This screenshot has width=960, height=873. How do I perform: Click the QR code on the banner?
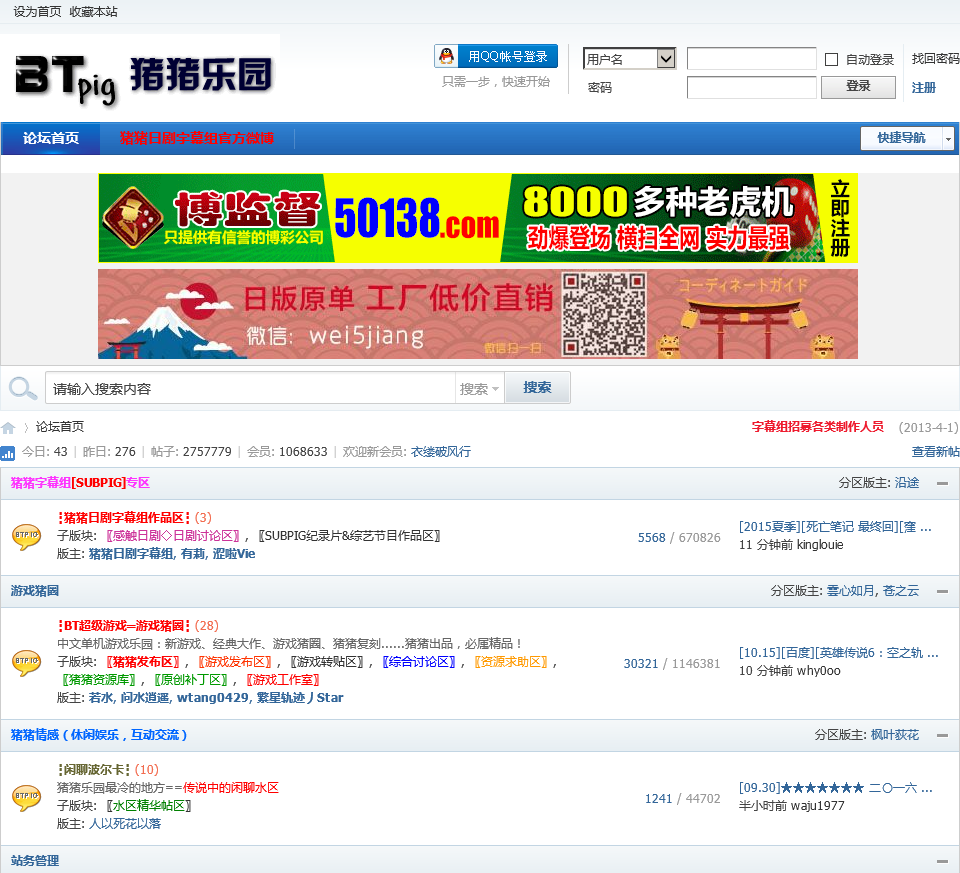(604, 314)
